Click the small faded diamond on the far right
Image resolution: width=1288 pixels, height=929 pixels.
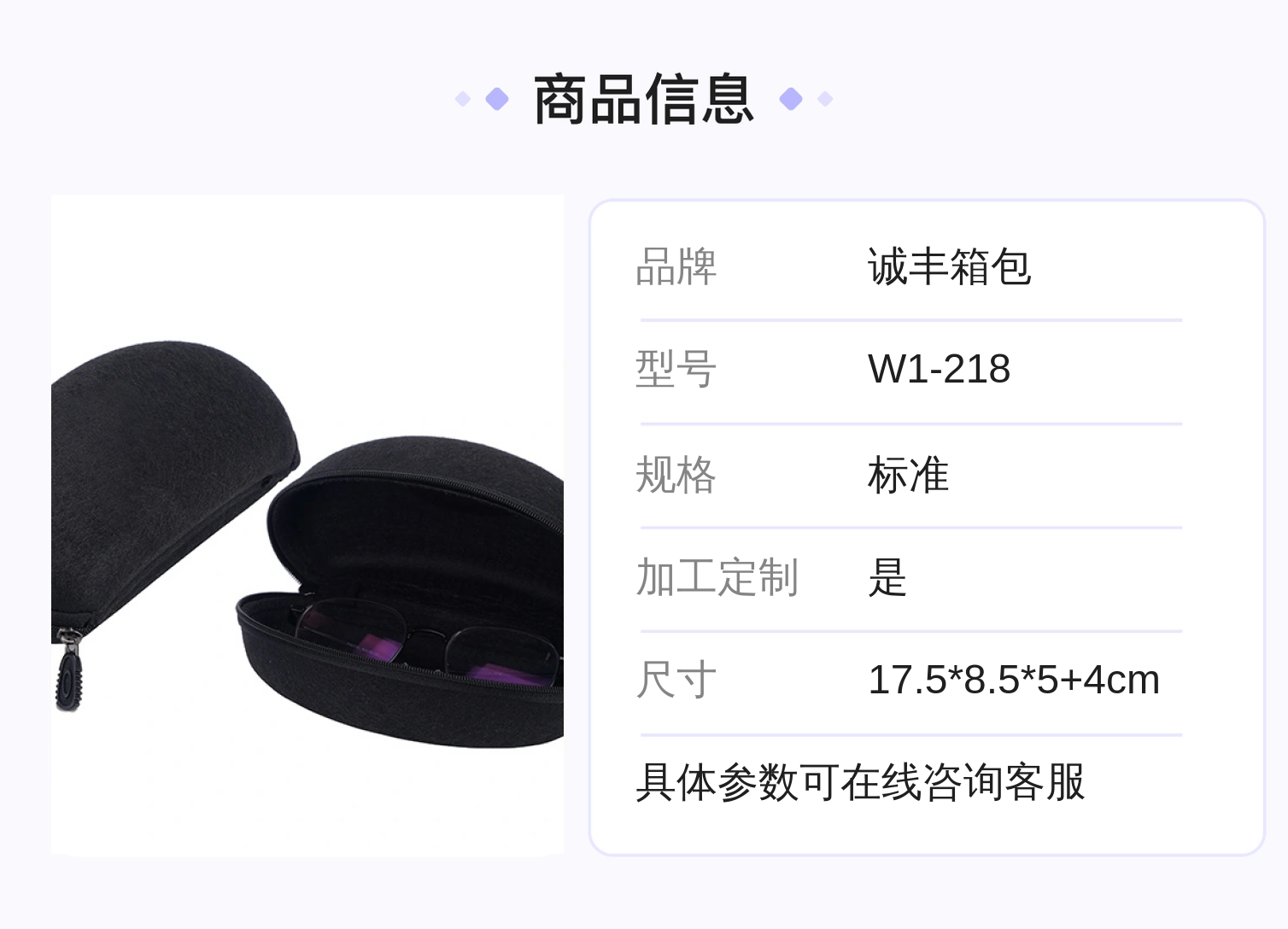(825, 99)
